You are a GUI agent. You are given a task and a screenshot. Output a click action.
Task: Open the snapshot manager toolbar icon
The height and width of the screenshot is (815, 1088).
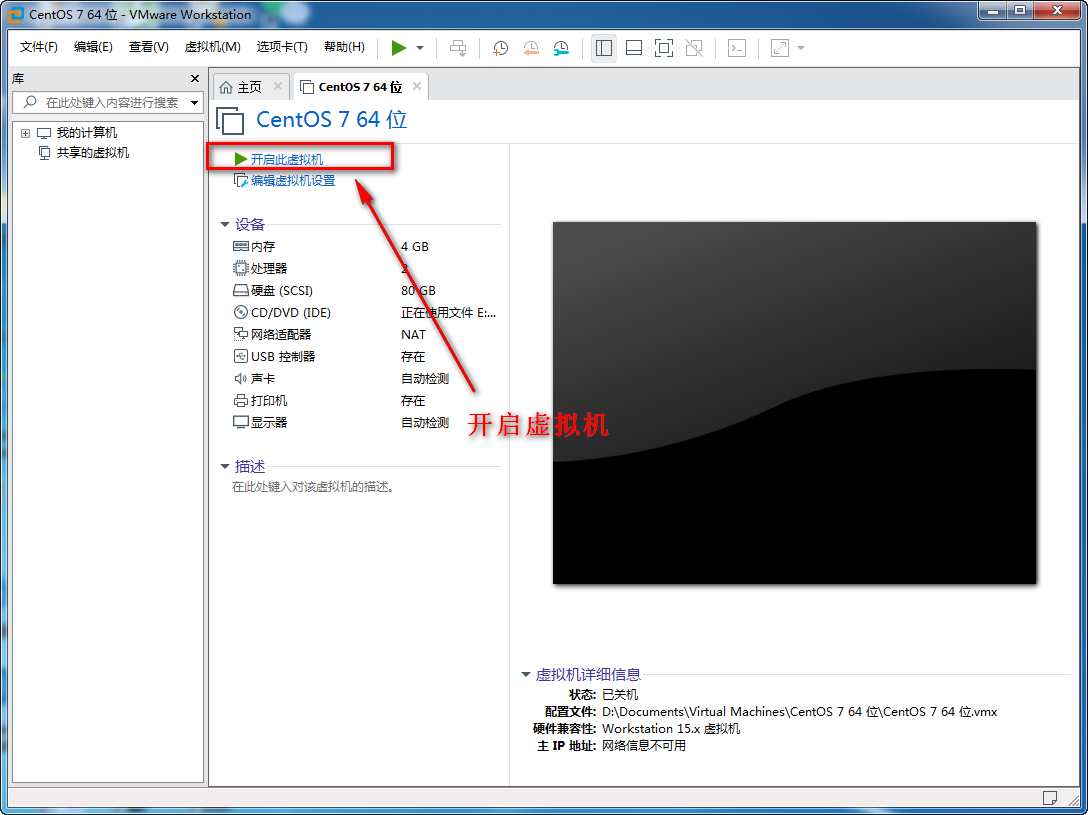click(x=561, y=48)
